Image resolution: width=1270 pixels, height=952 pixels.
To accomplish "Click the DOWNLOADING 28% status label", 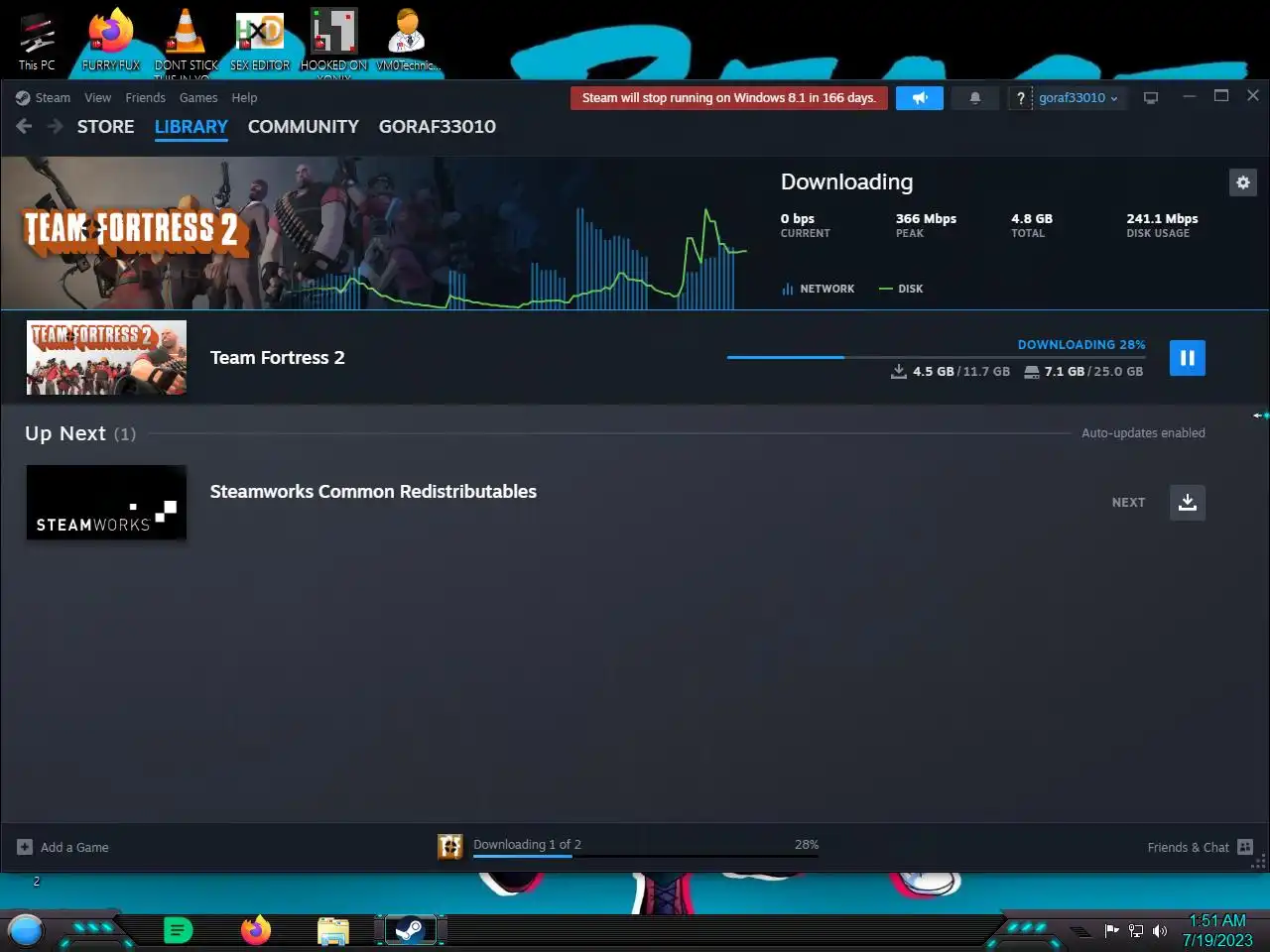I will [x=1080, y=344].
